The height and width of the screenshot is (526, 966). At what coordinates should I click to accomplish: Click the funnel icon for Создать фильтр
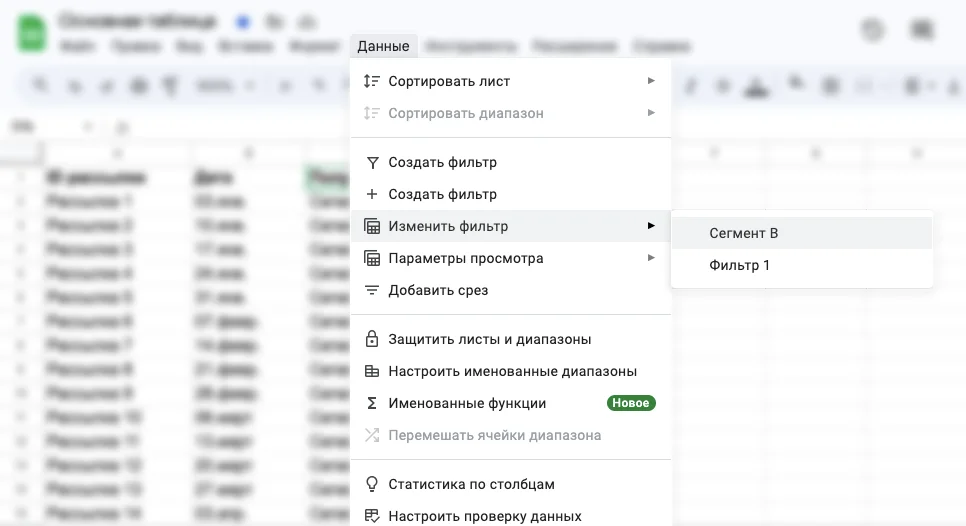[372, 162]
